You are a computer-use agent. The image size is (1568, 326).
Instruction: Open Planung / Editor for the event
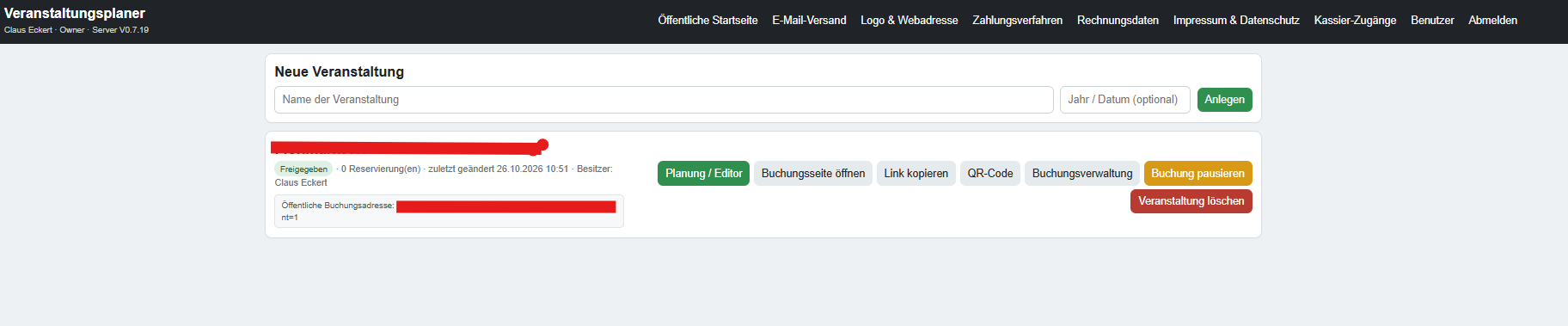703,173
